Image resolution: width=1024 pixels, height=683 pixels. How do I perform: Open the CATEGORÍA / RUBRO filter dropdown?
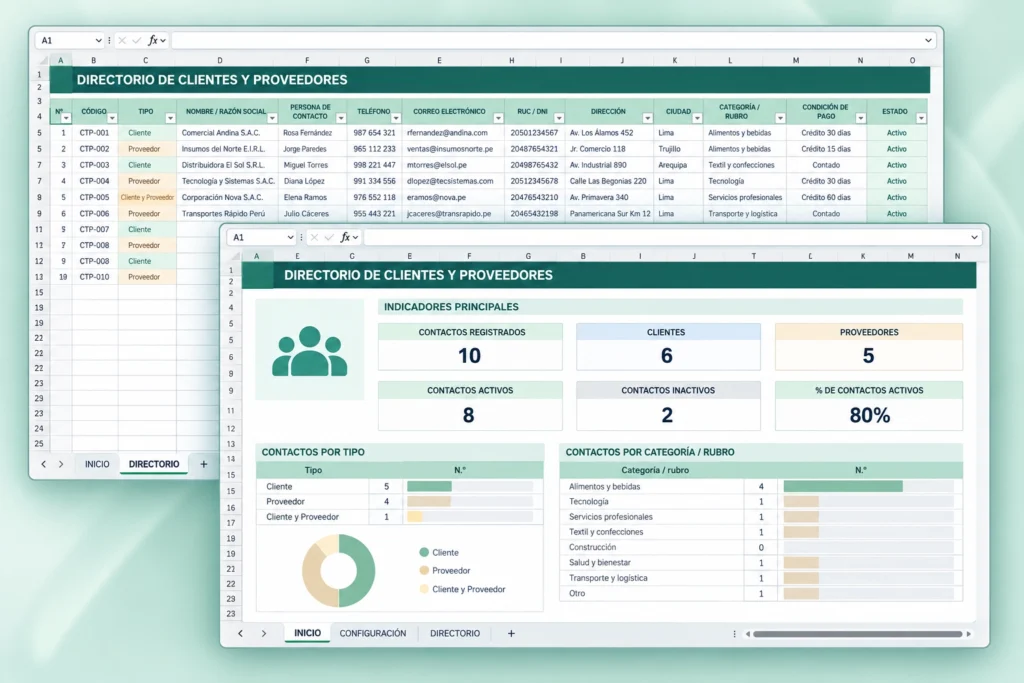(780, 118)
